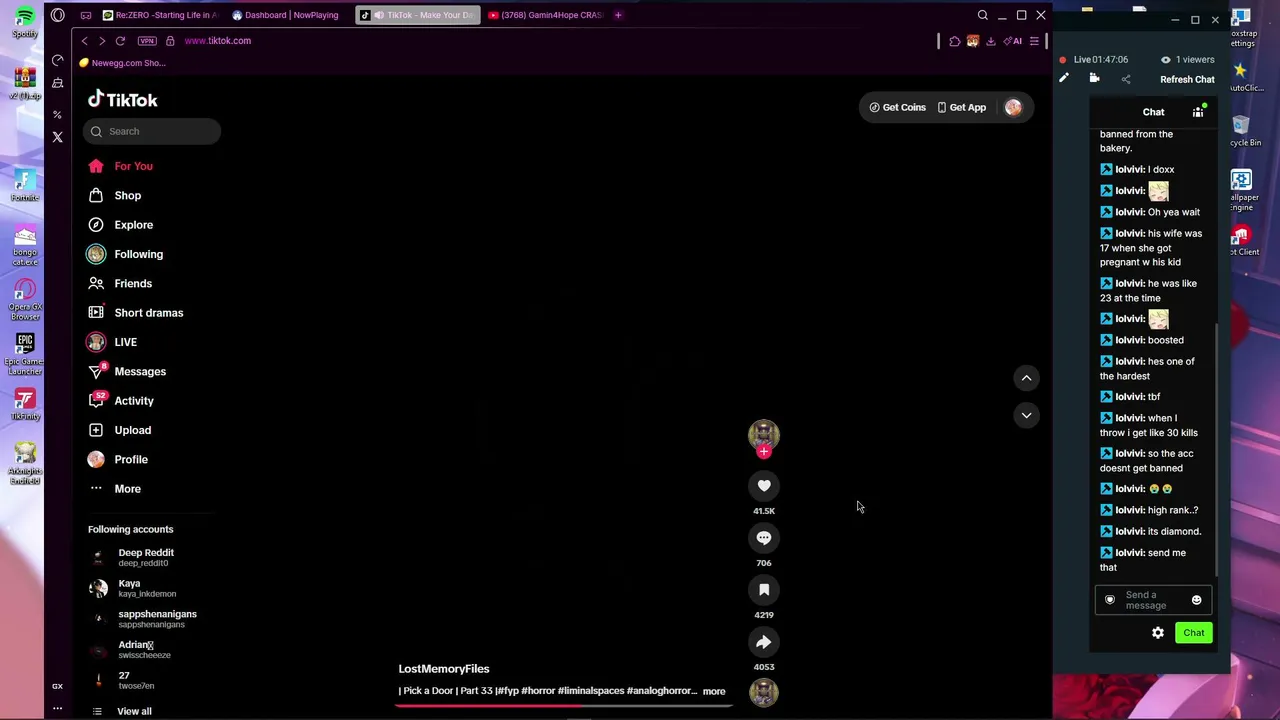Open chat users icon beside Chat header
This screenshot has height=720, width=1280.
[1198, 112]
